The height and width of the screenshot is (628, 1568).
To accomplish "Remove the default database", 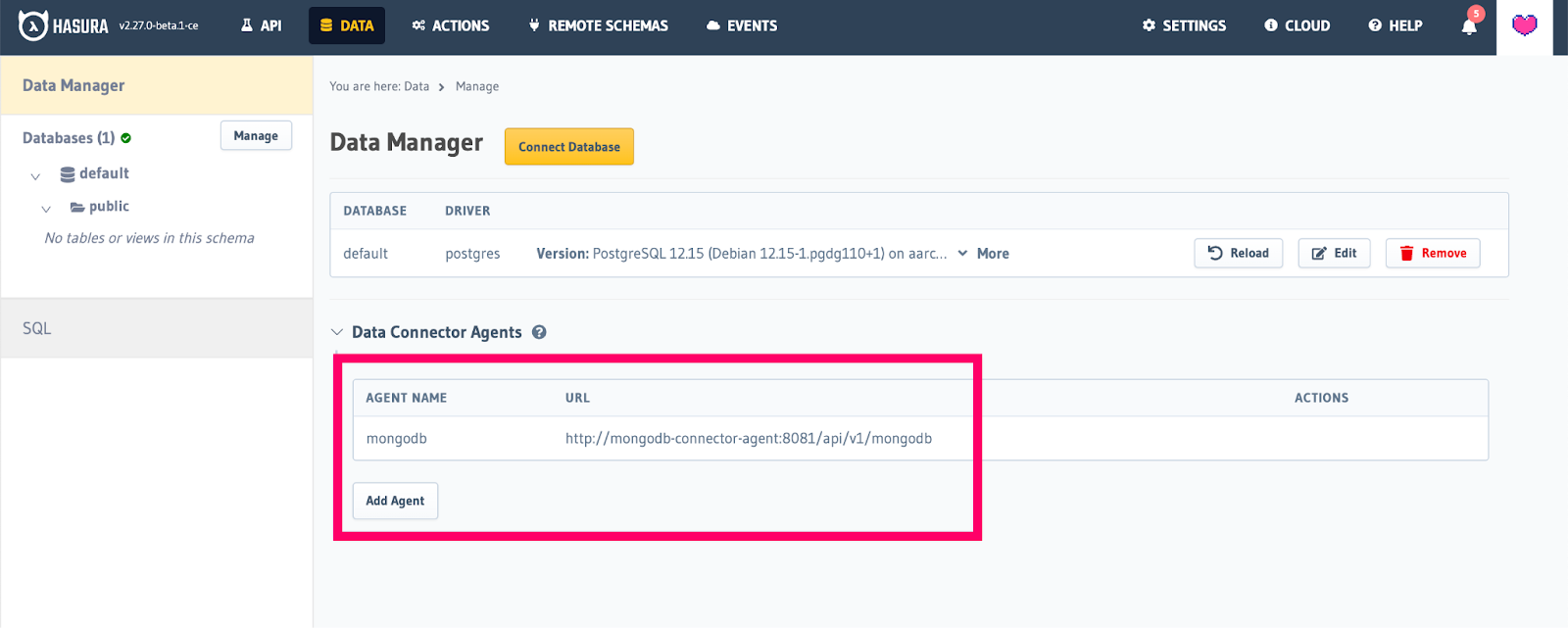I will pyautogui.click(x=1433, y=253).
